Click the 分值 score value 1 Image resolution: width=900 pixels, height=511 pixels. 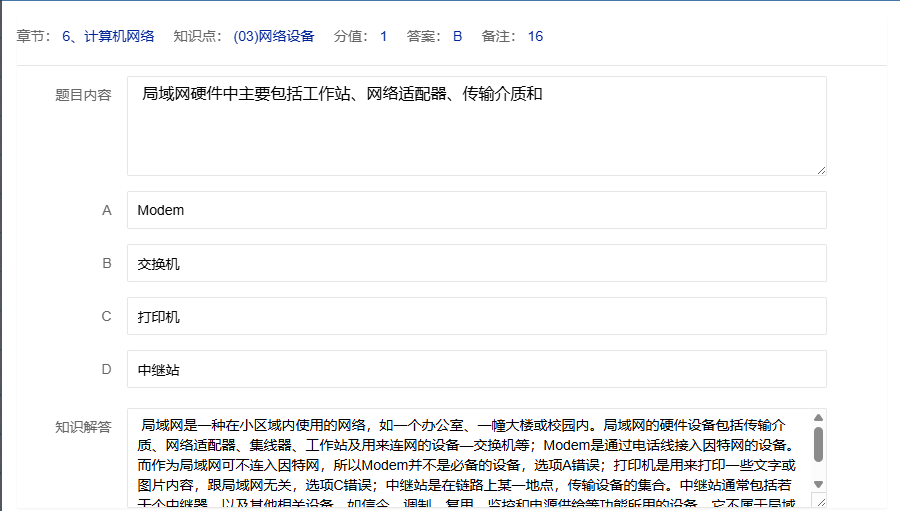(x=383, y=36)
